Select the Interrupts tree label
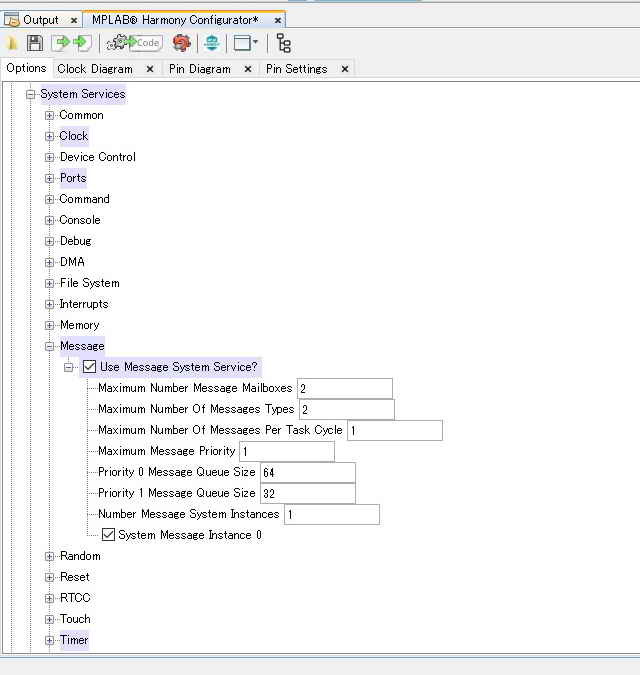The image size is (640, 675). click(x=84, y=304)
